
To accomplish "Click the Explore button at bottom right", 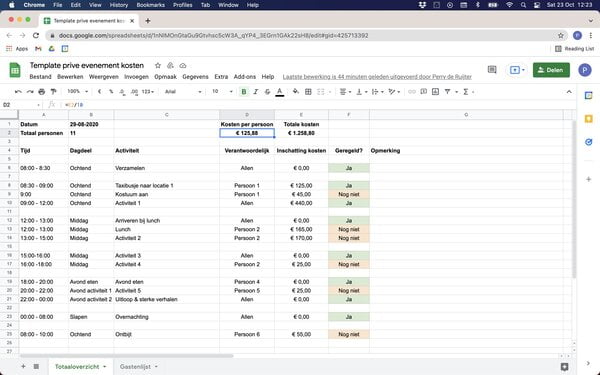I will 564,367.
